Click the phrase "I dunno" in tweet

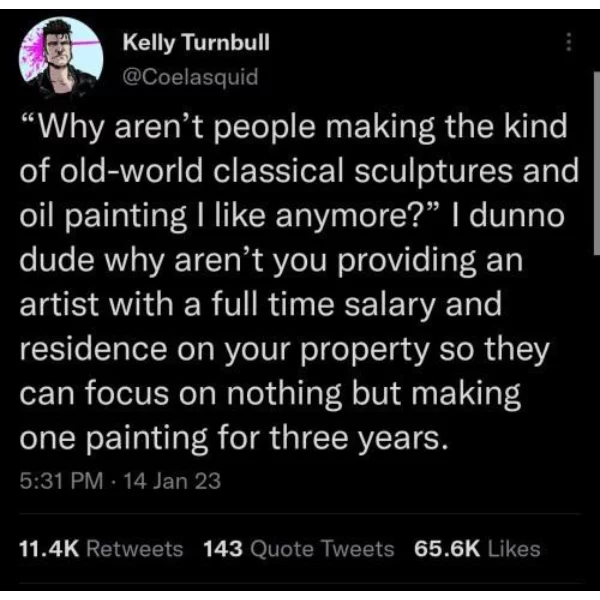point(508,215)
